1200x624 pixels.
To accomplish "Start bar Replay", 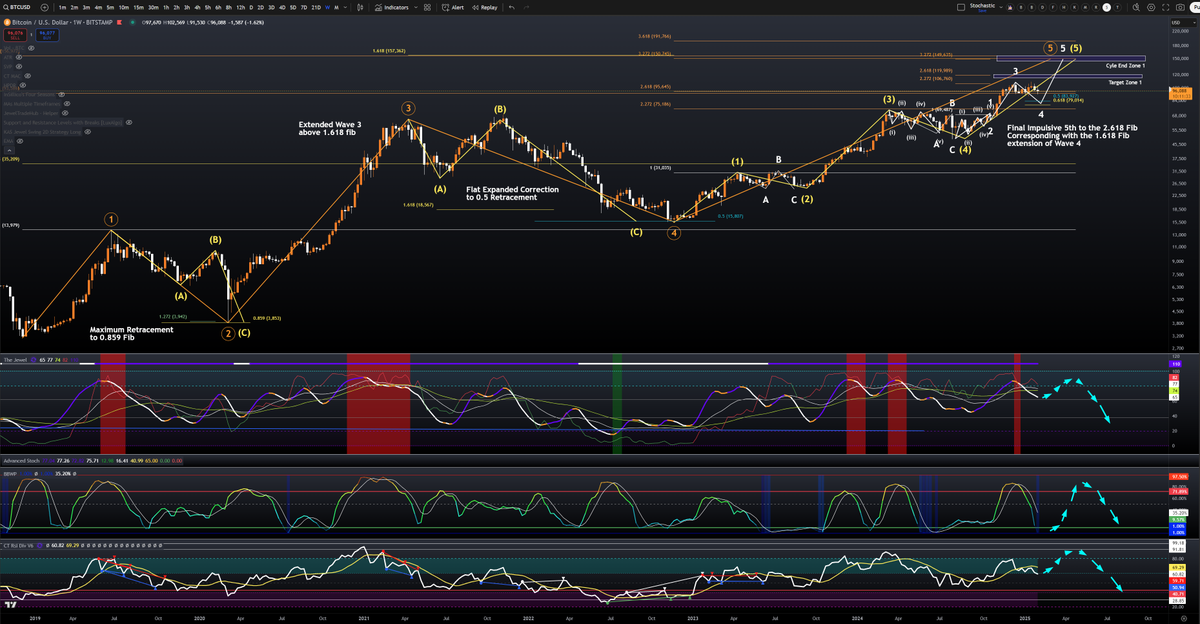I will click(x=483, y=7).
